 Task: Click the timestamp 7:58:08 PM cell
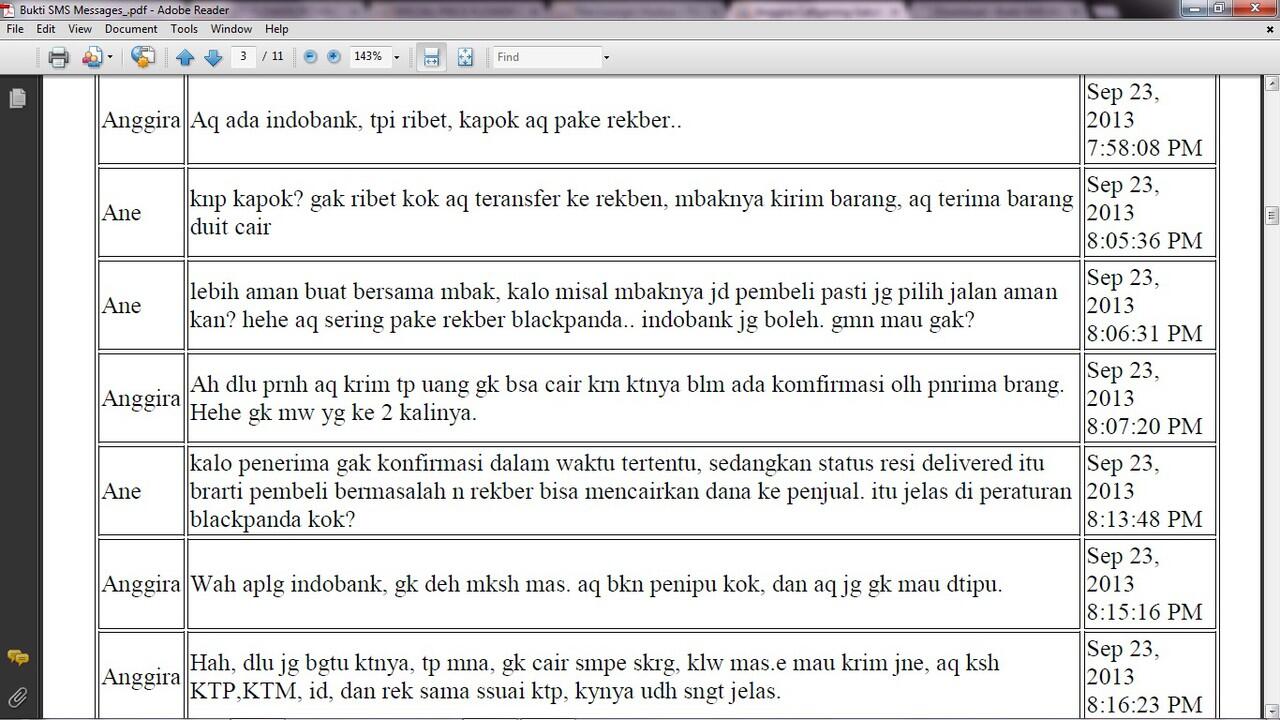1150,120
